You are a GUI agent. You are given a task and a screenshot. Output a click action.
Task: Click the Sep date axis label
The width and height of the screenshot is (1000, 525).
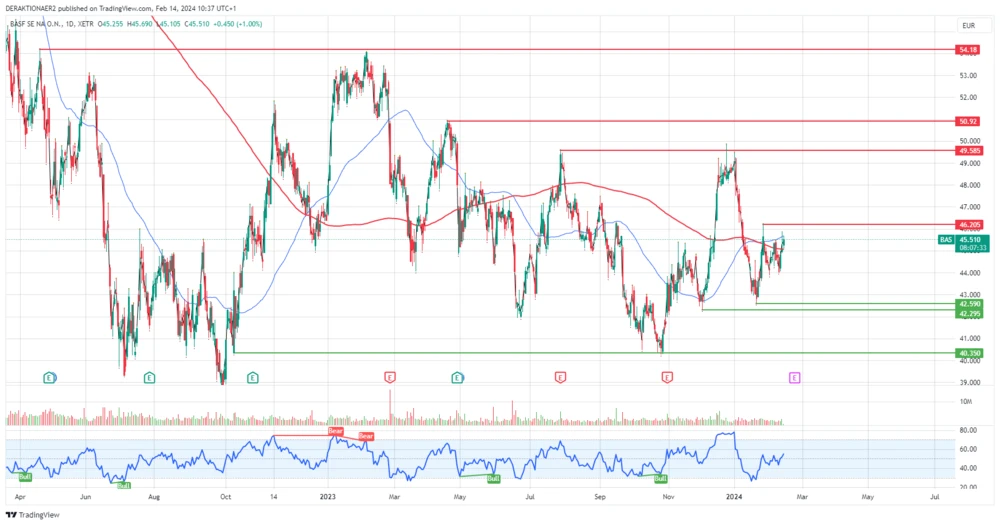pyautogui.click(x=599, y=496)
